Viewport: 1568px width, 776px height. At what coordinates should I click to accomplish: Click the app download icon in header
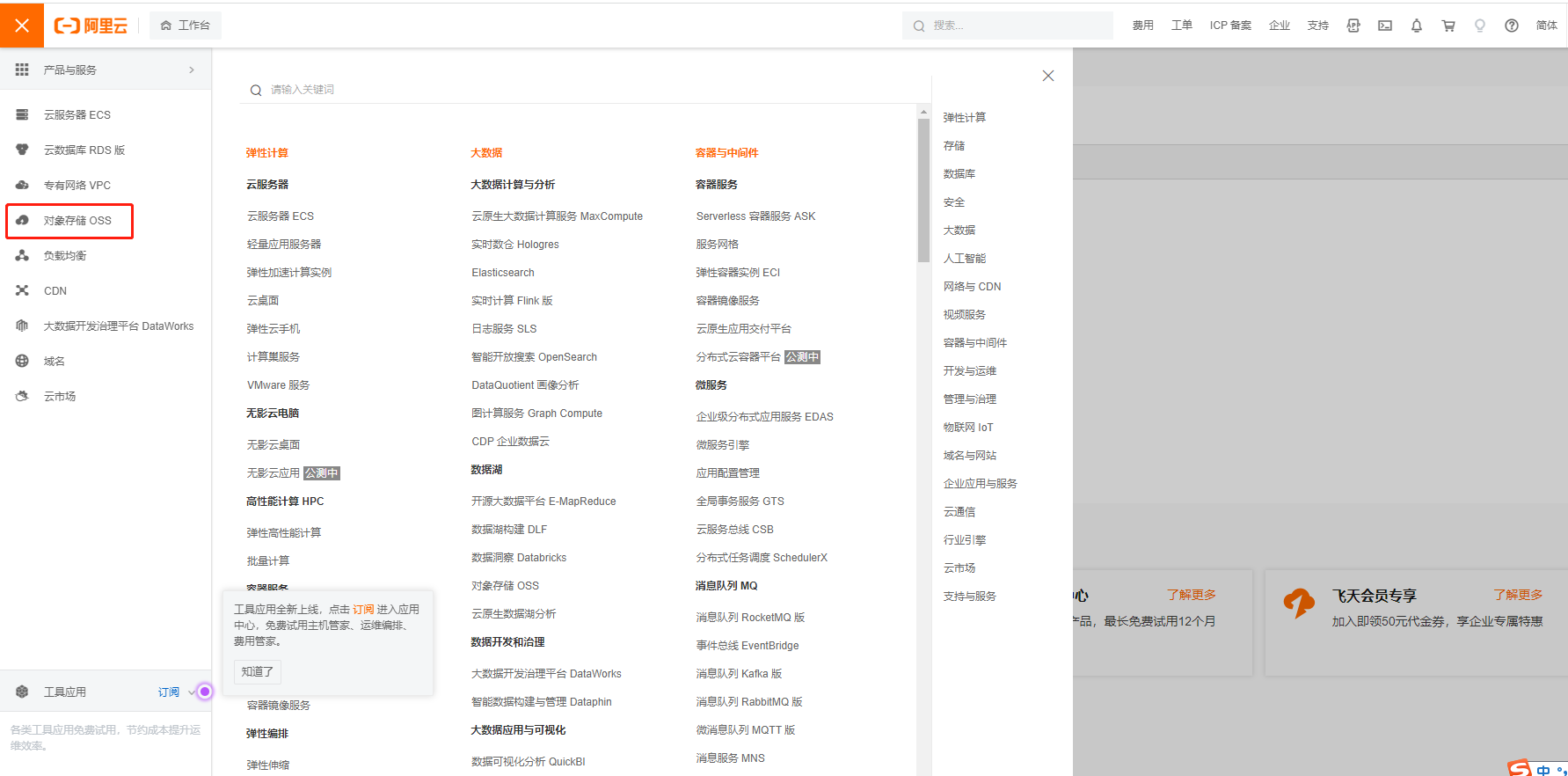[1353, 26]
